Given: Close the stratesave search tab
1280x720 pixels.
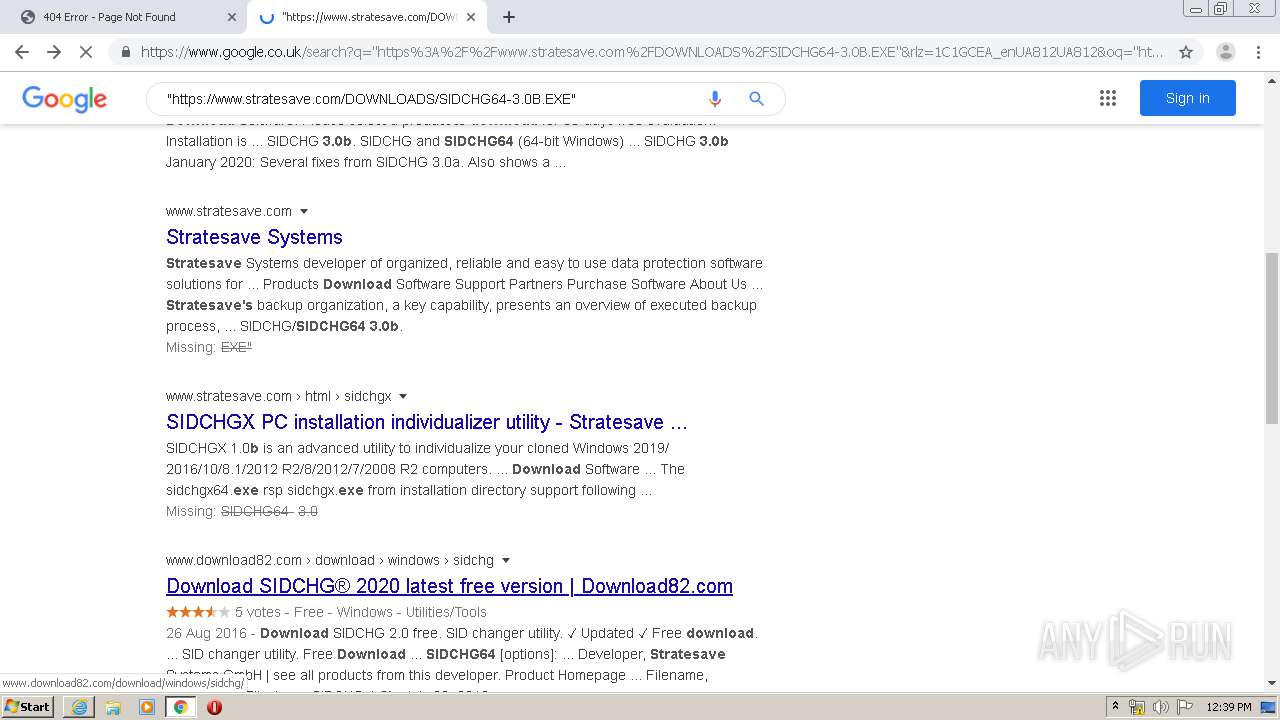Looking at the screenshot, I should click(x=471, y=17).
